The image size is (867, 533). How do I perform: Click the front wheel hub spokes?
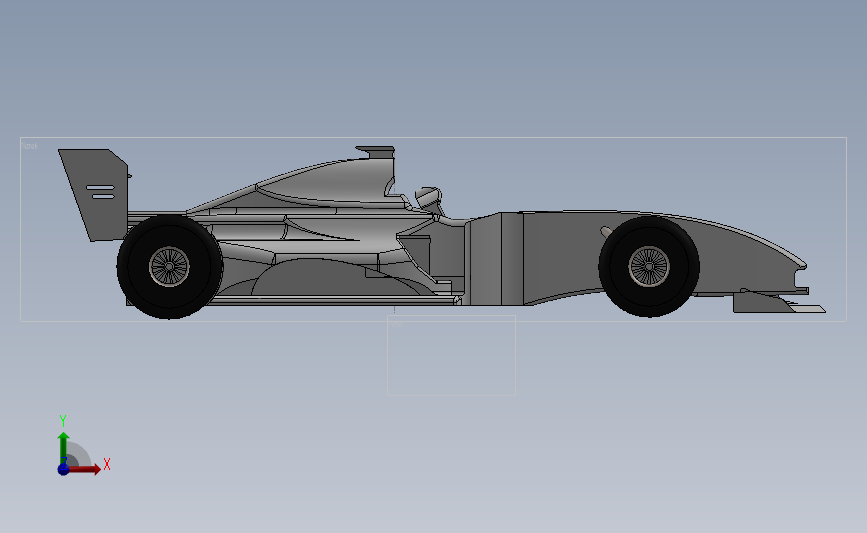pyautogui.click(x=649, y=266)
